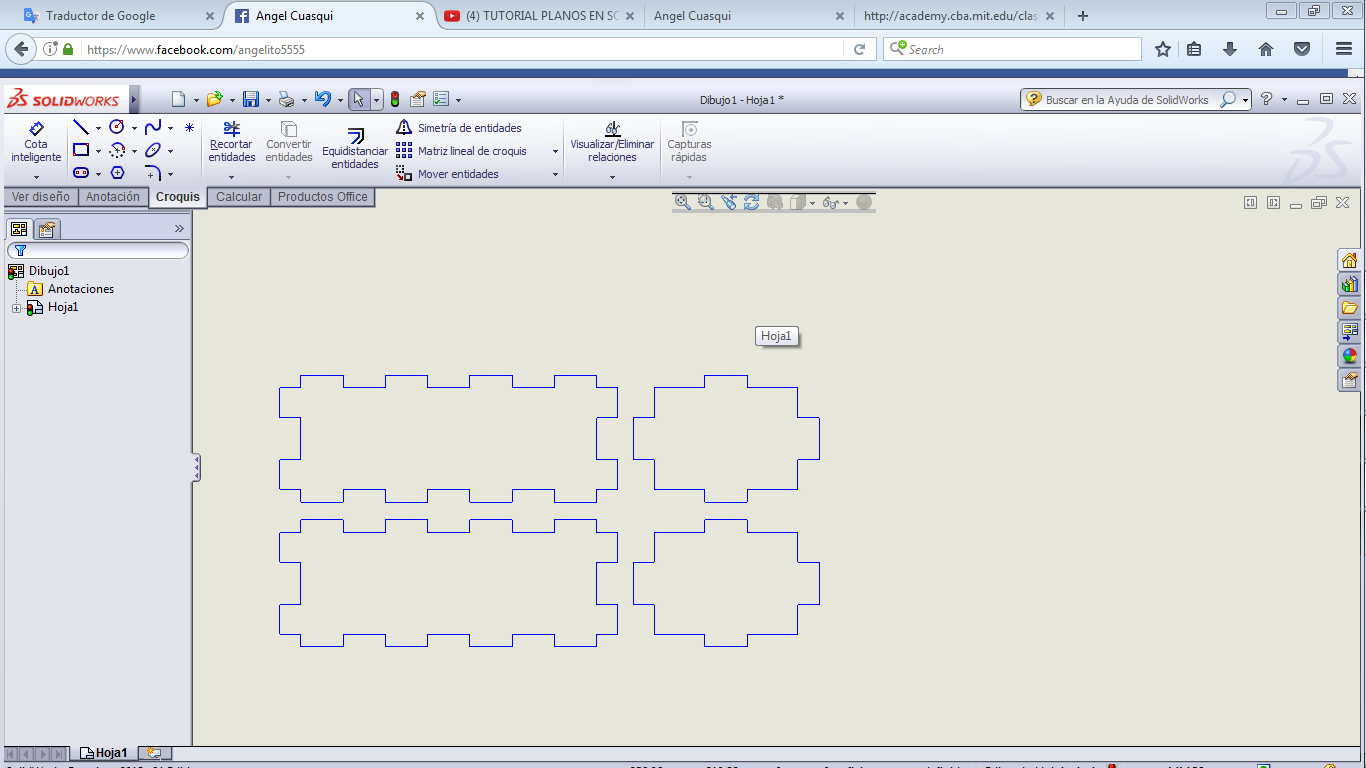Open the Recortar entidades dropdown arrow
Viewport: 1366px width, 768px height.
tap(232, 177)
